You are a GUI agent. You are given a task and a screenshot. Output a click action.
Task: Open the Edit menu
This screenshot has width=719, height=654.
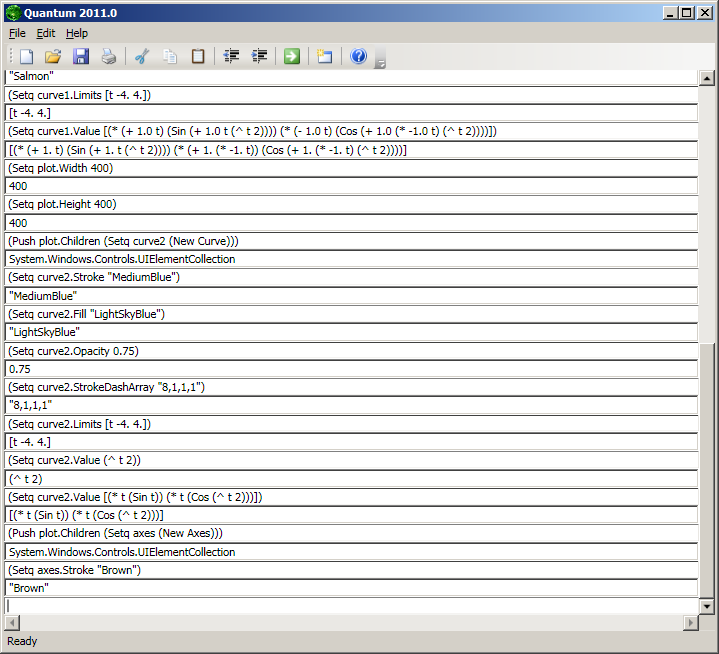[46, 33]
